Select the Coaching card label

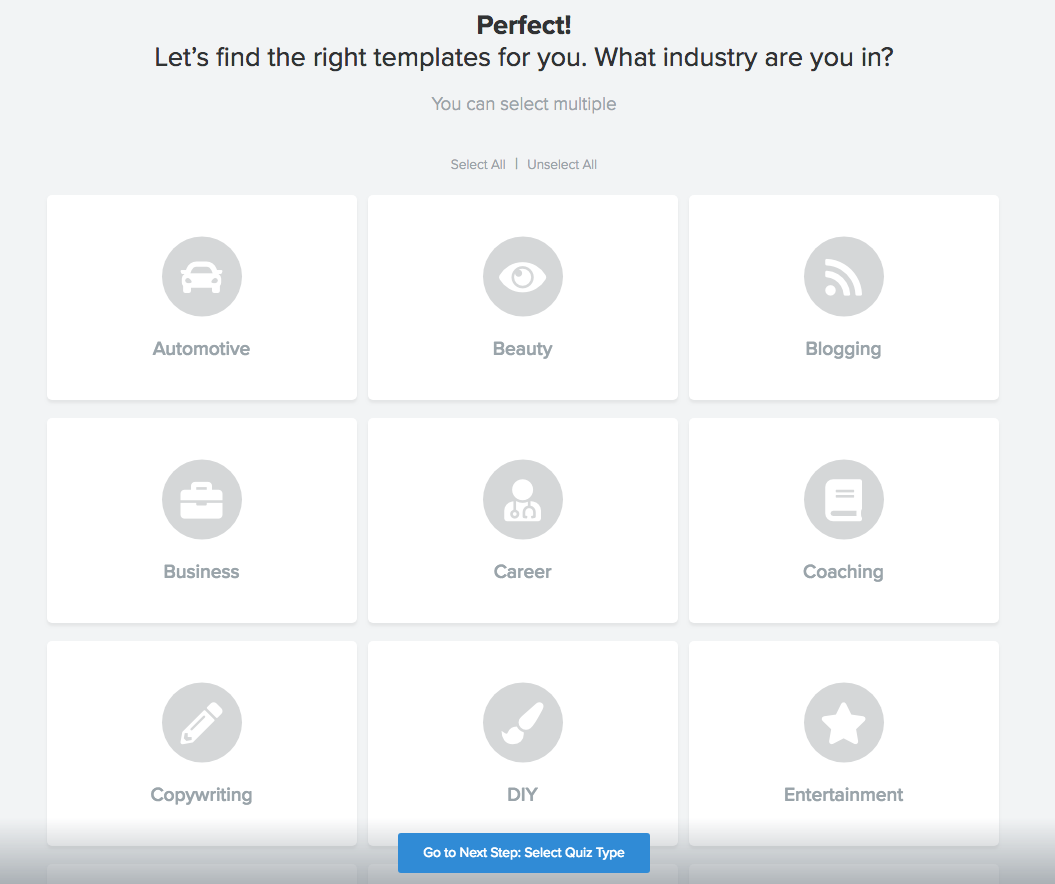click(x=843, y=573)
